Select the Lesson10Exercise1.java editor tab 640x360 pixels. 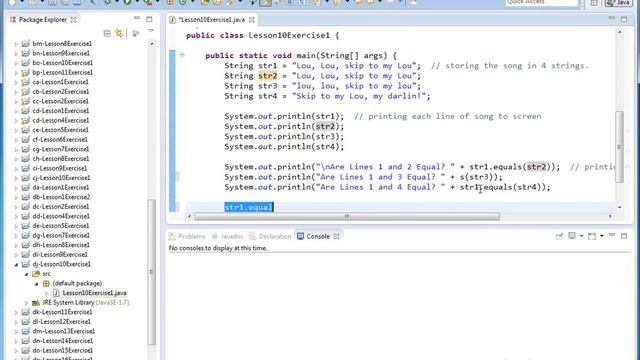coord(212,20)
